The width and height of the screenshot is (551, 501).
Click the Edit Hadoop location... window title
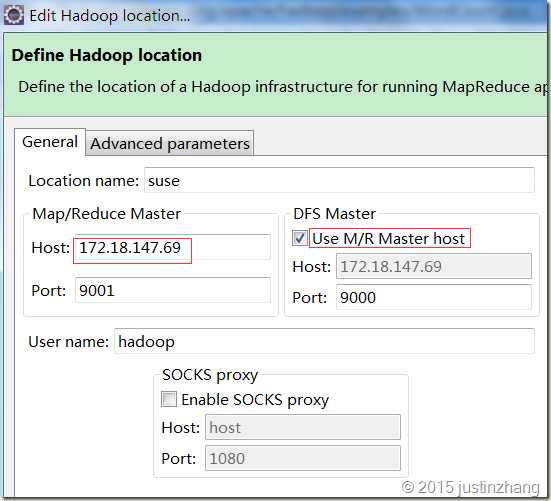pyautogui.click(x=110, y=16)
